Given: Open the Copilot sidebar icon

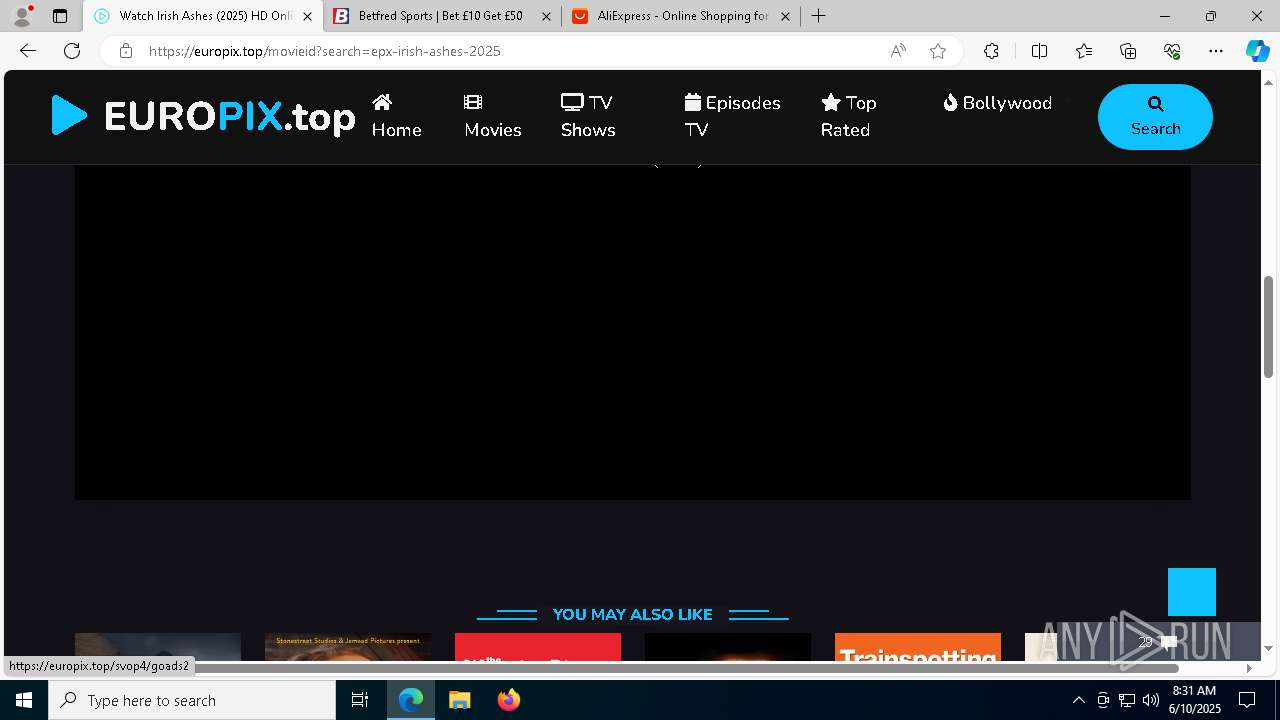Looking at the screenshot, I should [x=1257, y=51].
